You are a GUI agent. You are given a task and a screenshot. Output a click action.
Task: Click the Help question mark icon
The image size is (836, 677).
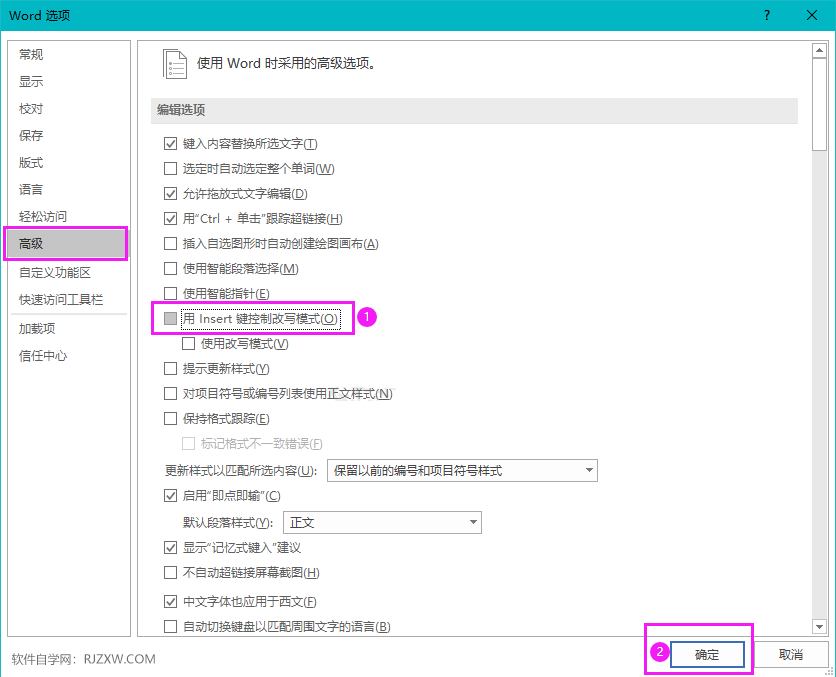[x=766, y=15]
